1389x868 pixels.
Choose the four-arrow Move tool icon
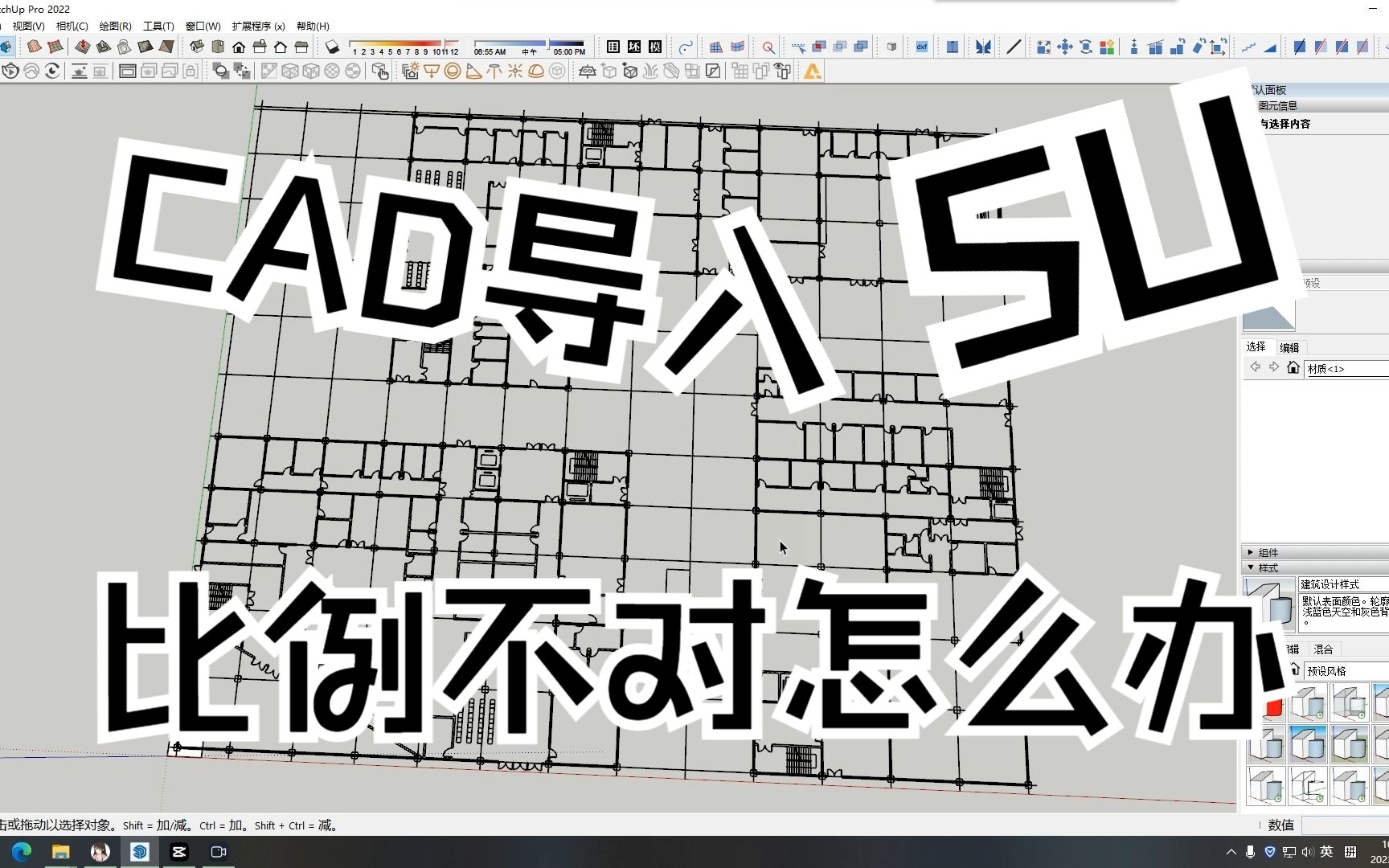1064,47
